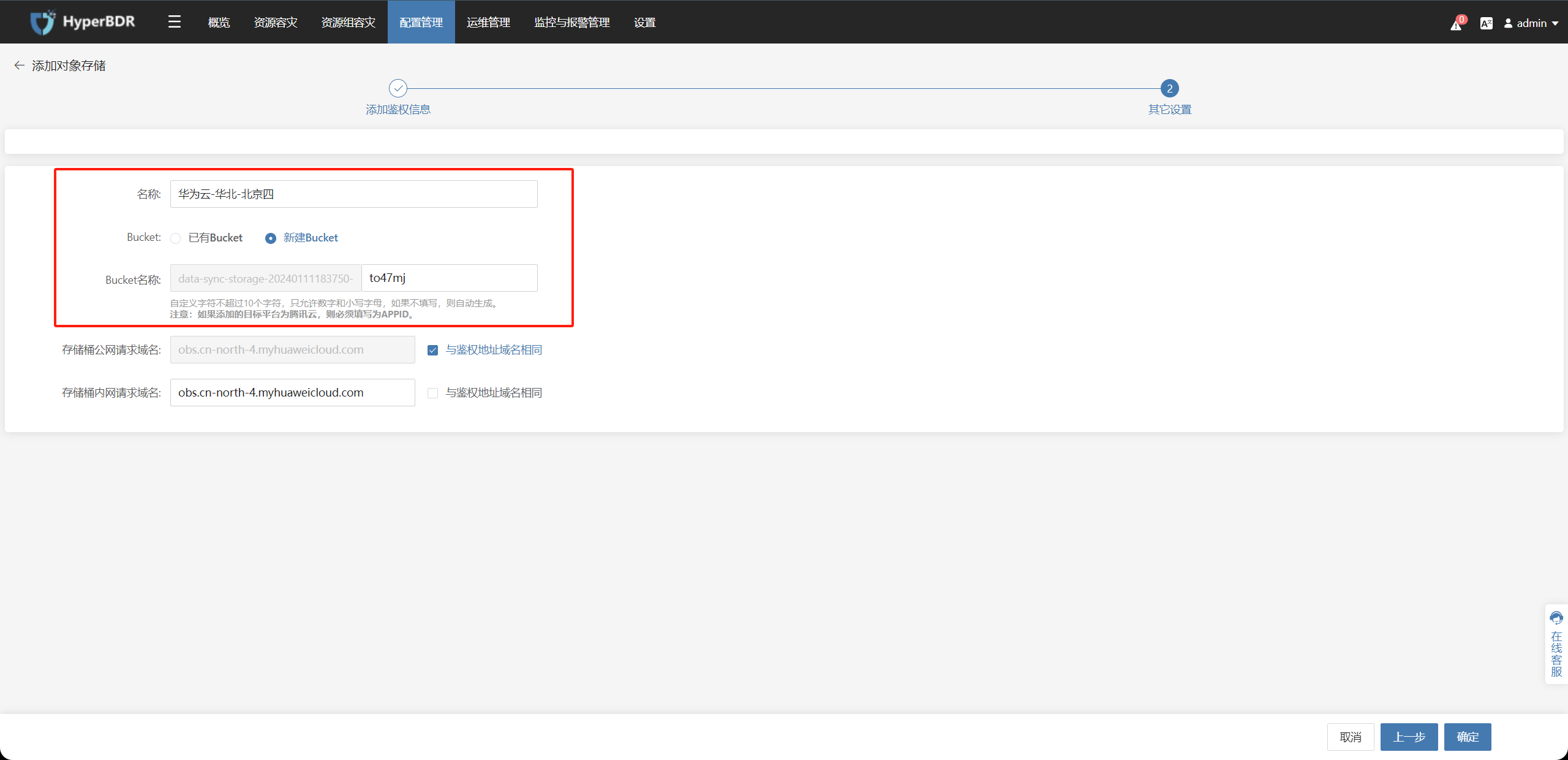Click the 确定 button

point(1468,737)
